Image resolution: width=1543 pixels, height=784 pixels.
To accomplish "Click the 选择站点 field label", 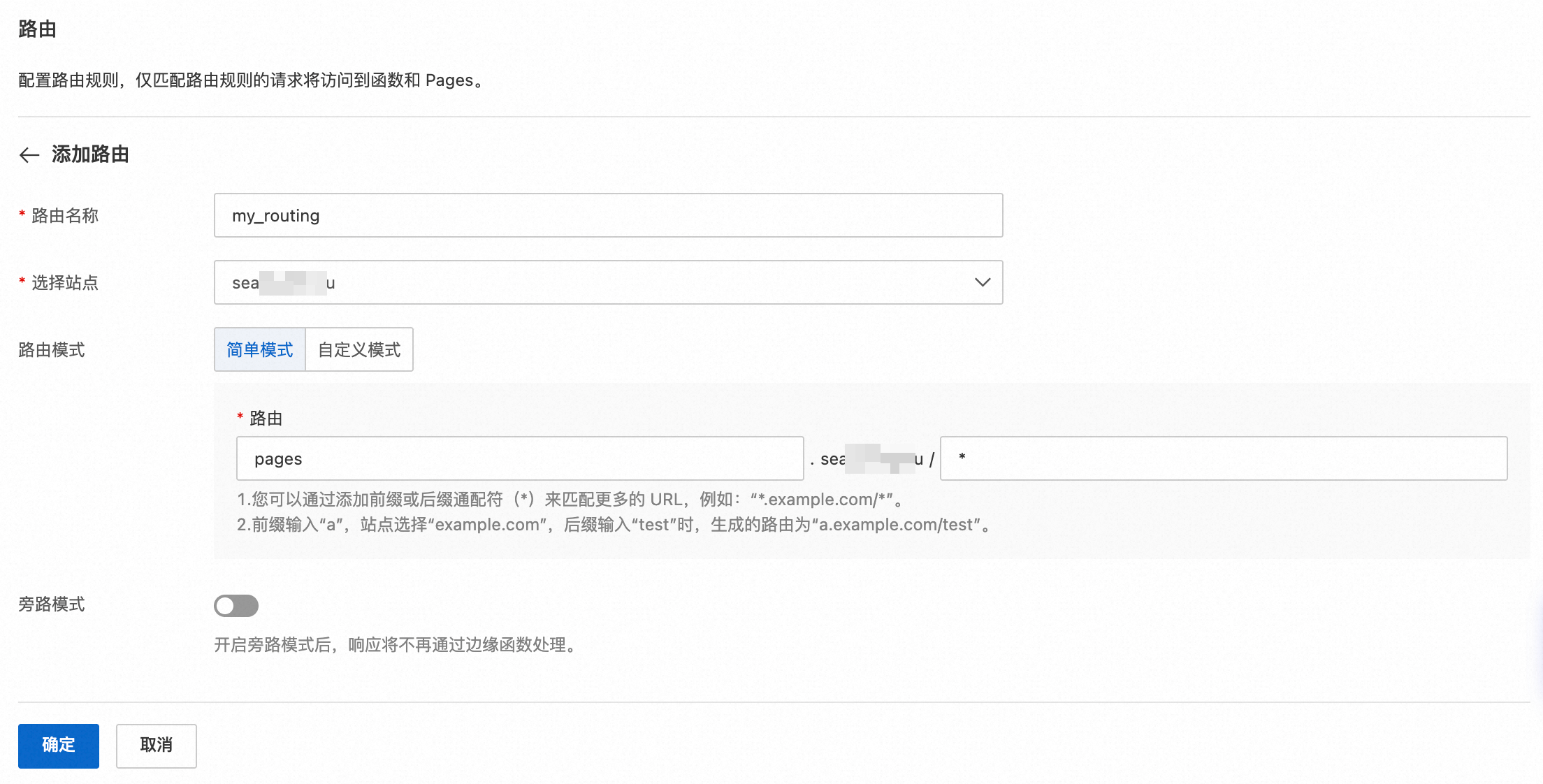I will 64,282.
